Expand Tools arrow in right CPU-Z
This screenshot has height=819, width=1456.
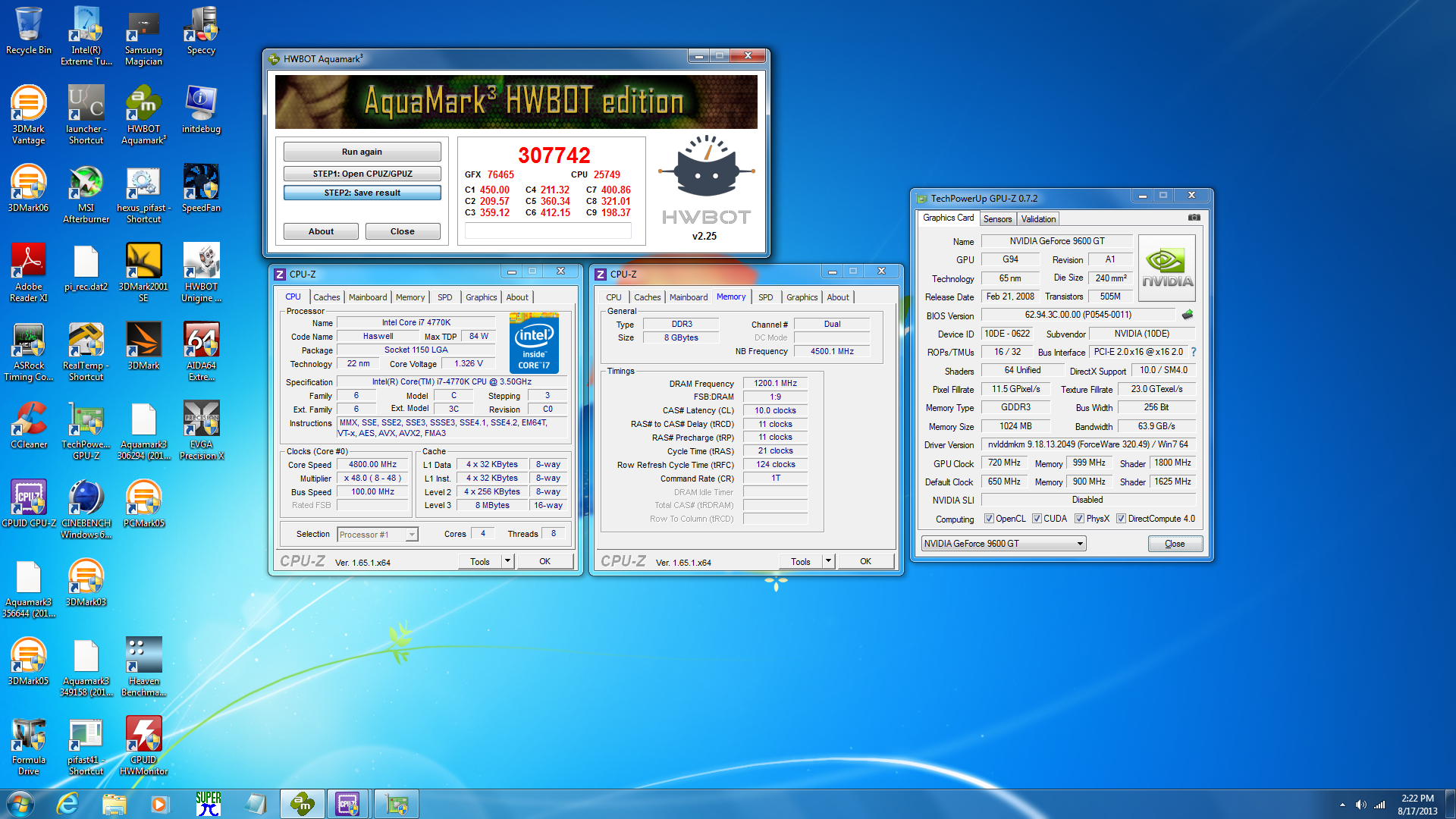(x=828, y=562)
